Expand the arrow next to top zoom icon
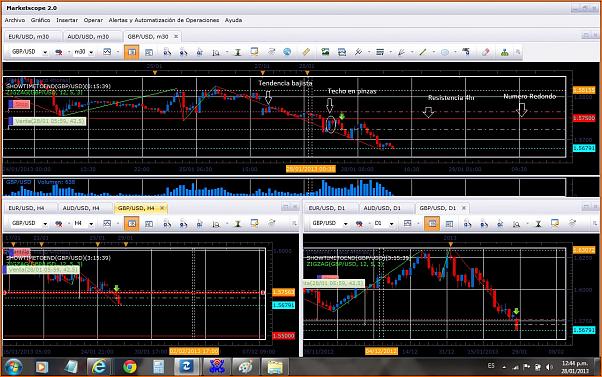This screenshot has height=377, width=602. [x=227, y=52]
